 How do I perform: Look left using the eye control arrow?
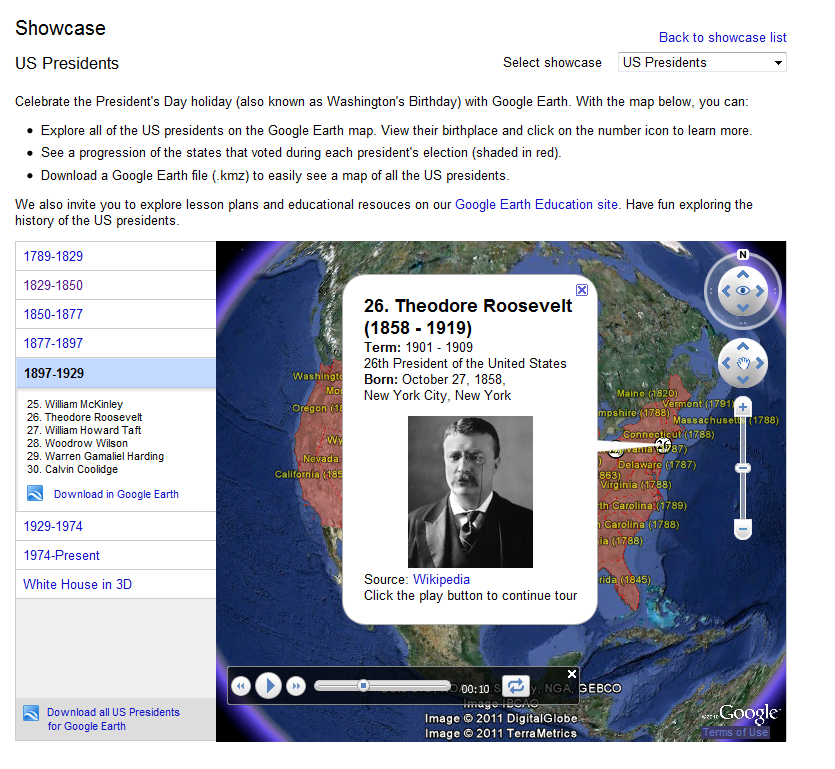click(725, 291)
